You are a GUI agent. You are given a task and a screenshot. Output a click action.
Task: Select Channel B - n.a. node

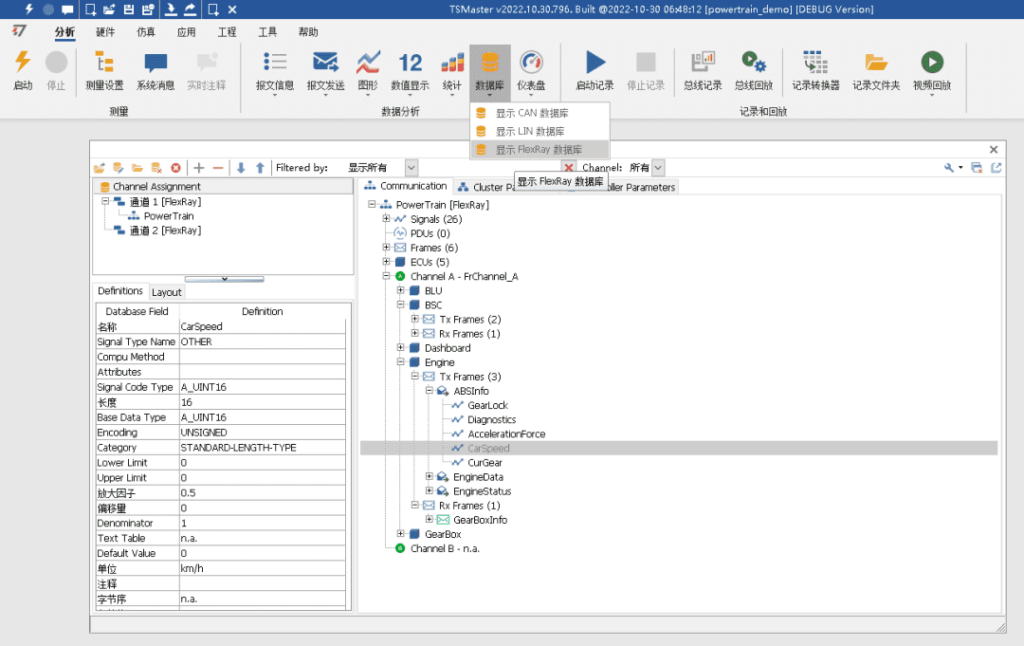click(x=445, y=549)
